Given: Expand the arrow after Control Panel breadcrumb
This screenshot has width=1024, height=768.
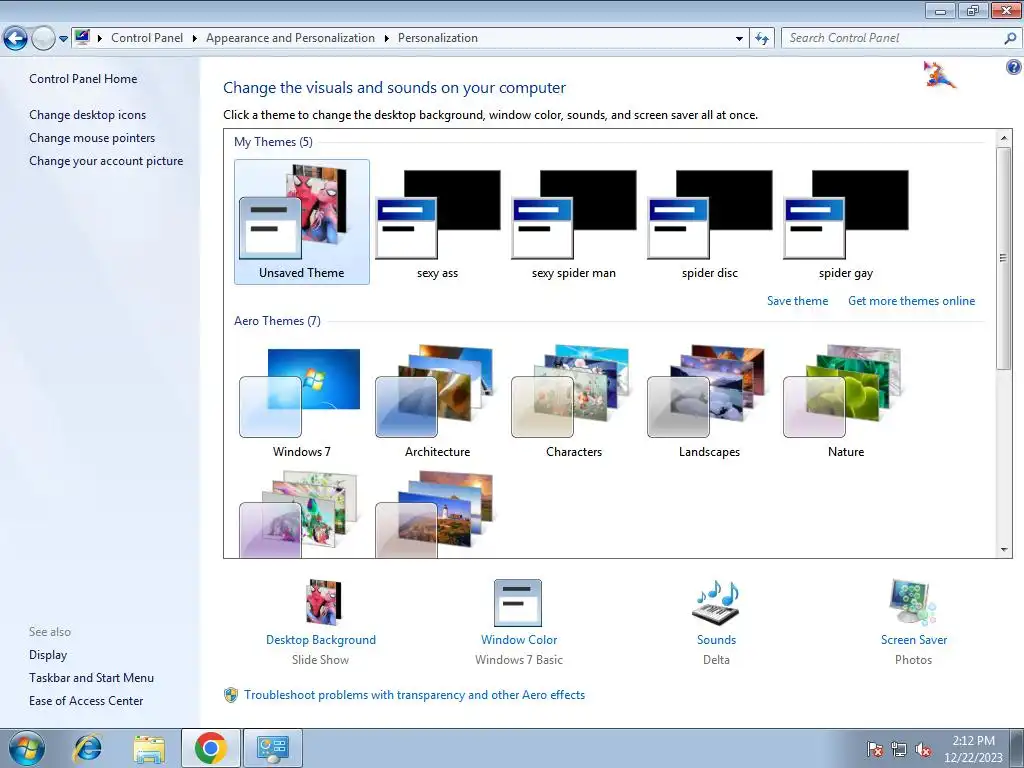Looking at the screenshot, I should point(195,39).
